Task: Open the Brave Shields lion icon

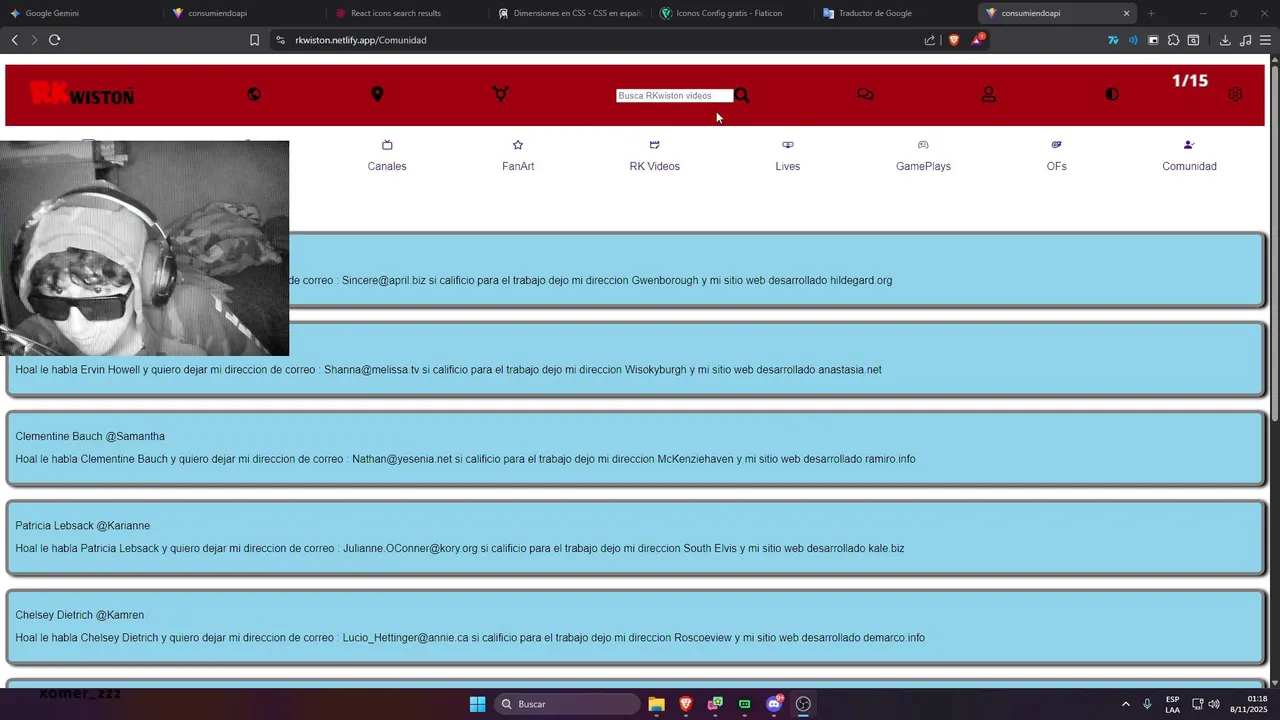Action: pos(954,40)
